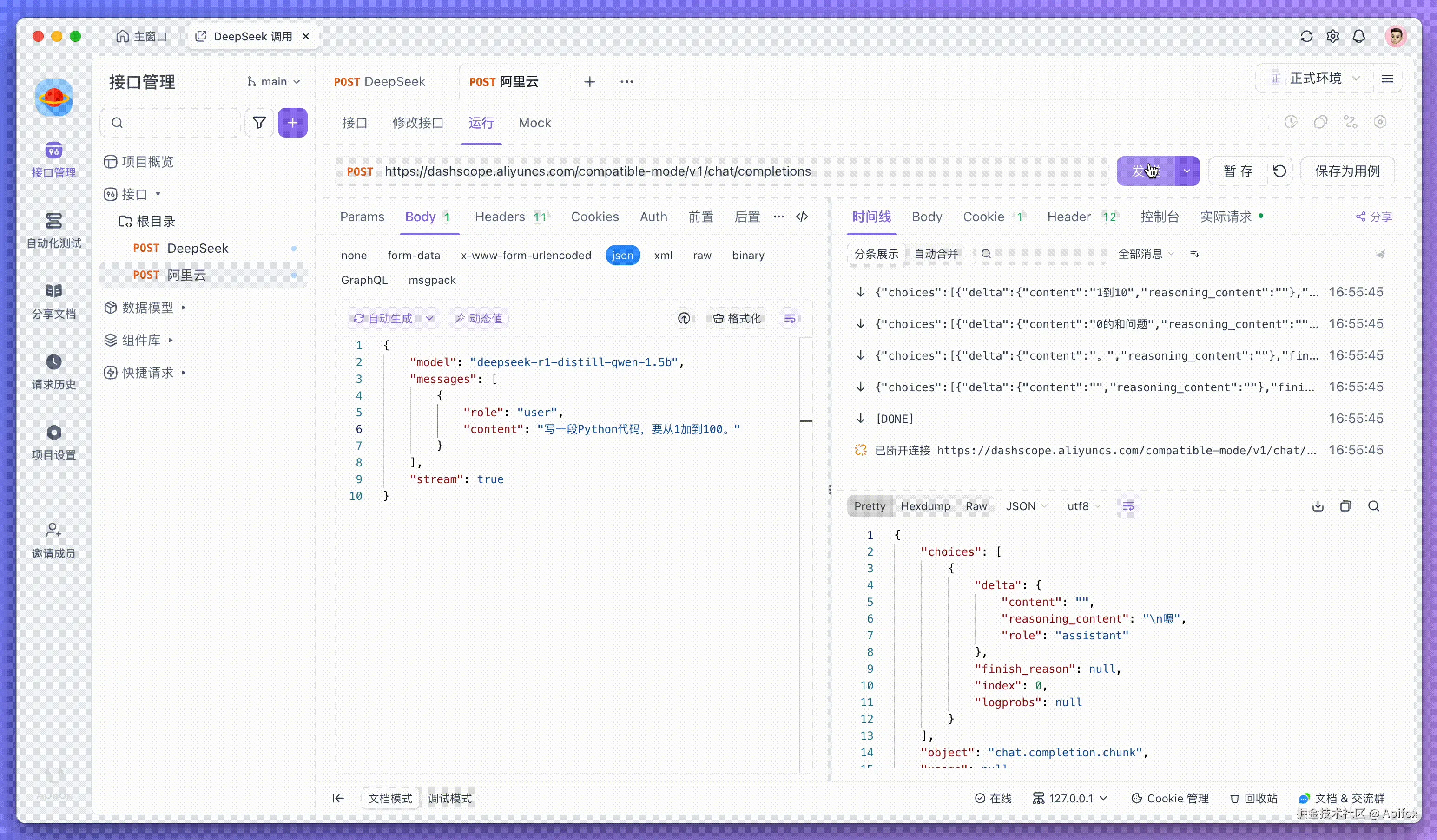Open 请求历史 in the left sidebar
1437x840 pixels.
(x=53, y=372)
